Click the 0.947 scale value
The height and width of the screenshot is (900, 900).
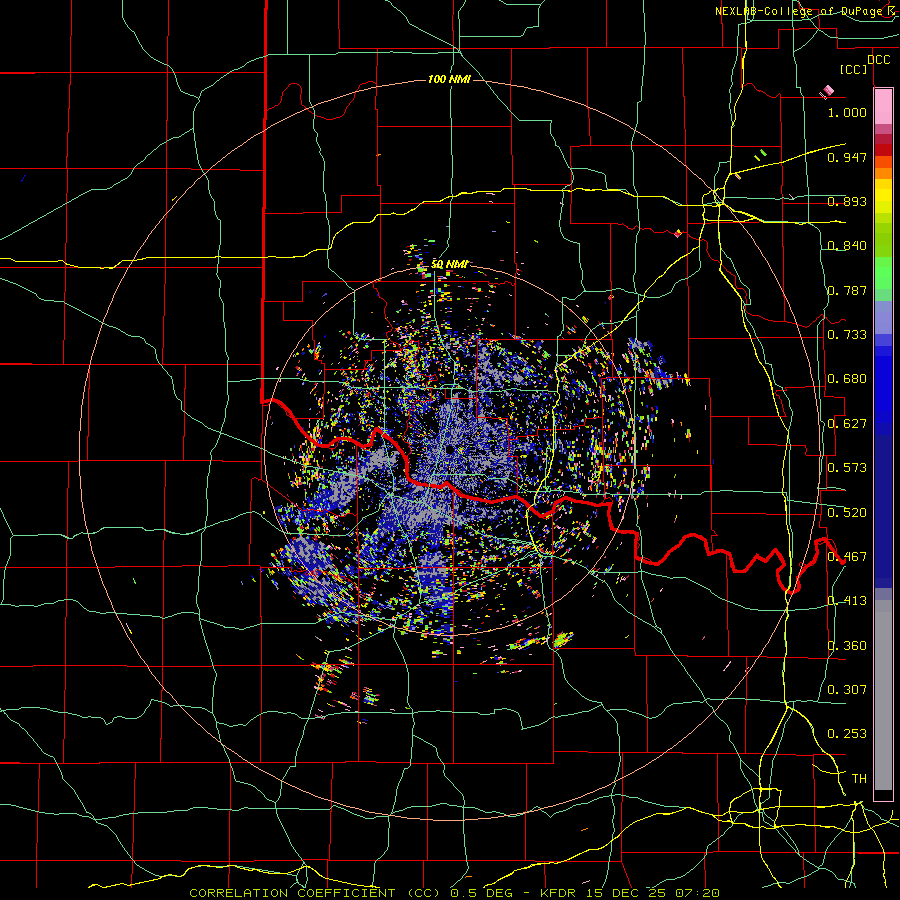(847, 157)
